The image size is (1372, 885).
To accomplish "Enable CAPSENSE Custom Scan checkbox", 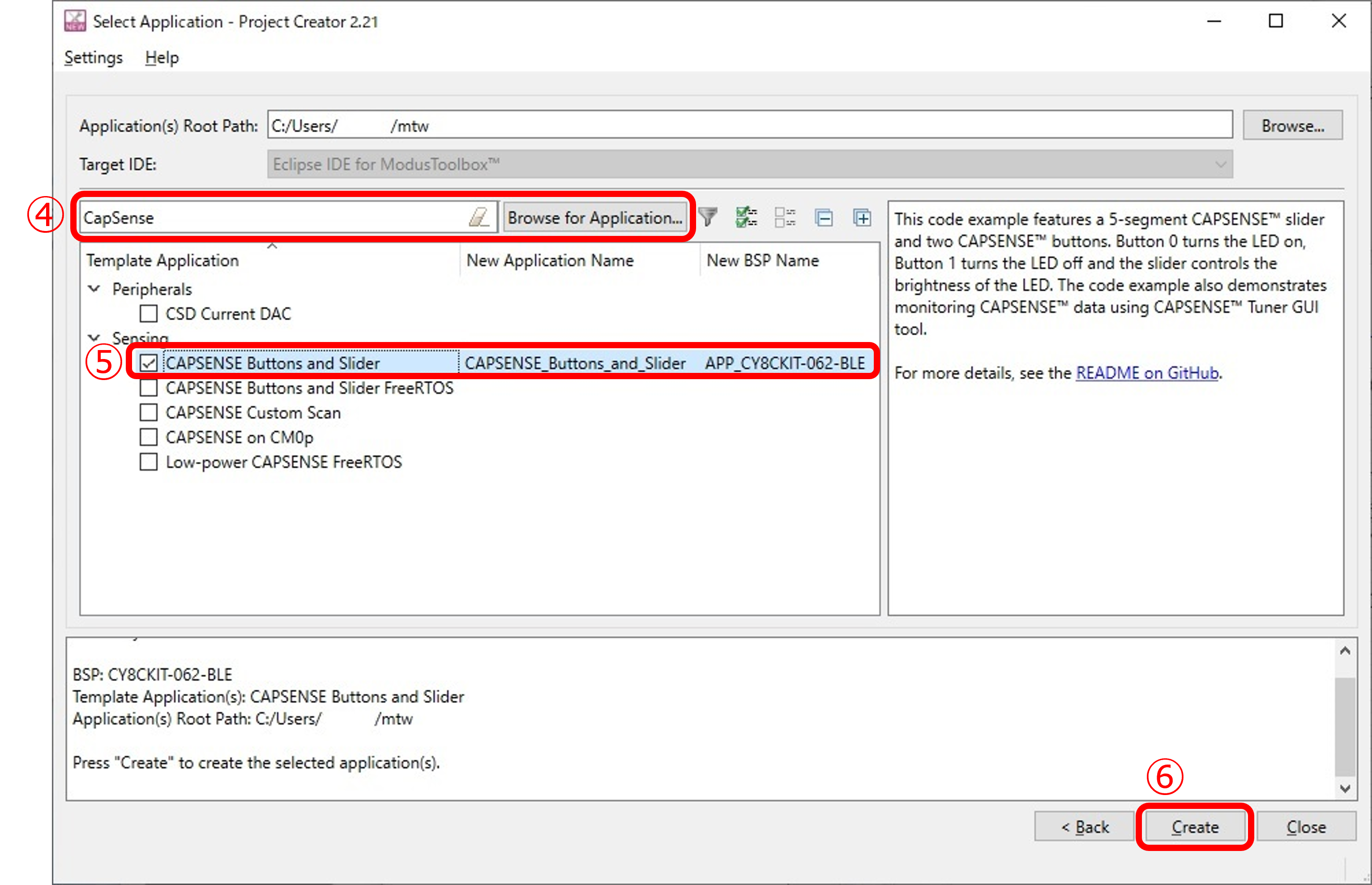I will point(149,413).
